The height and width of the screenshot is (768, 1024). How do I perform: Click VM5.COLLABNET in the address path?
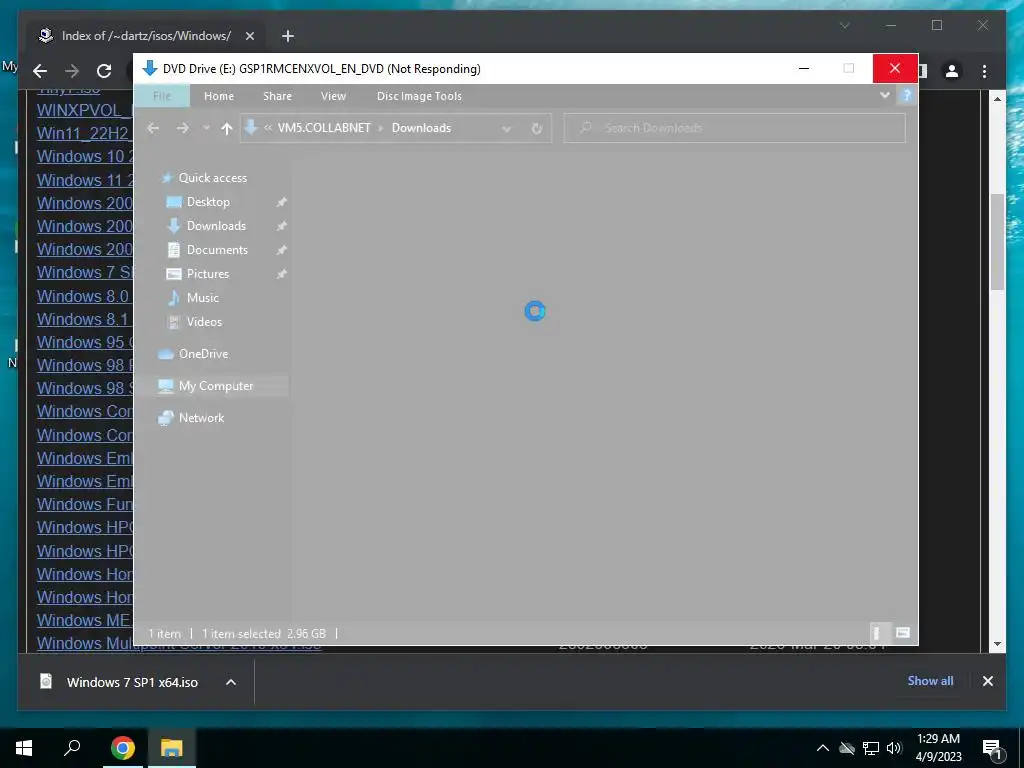tap(324, 128)
